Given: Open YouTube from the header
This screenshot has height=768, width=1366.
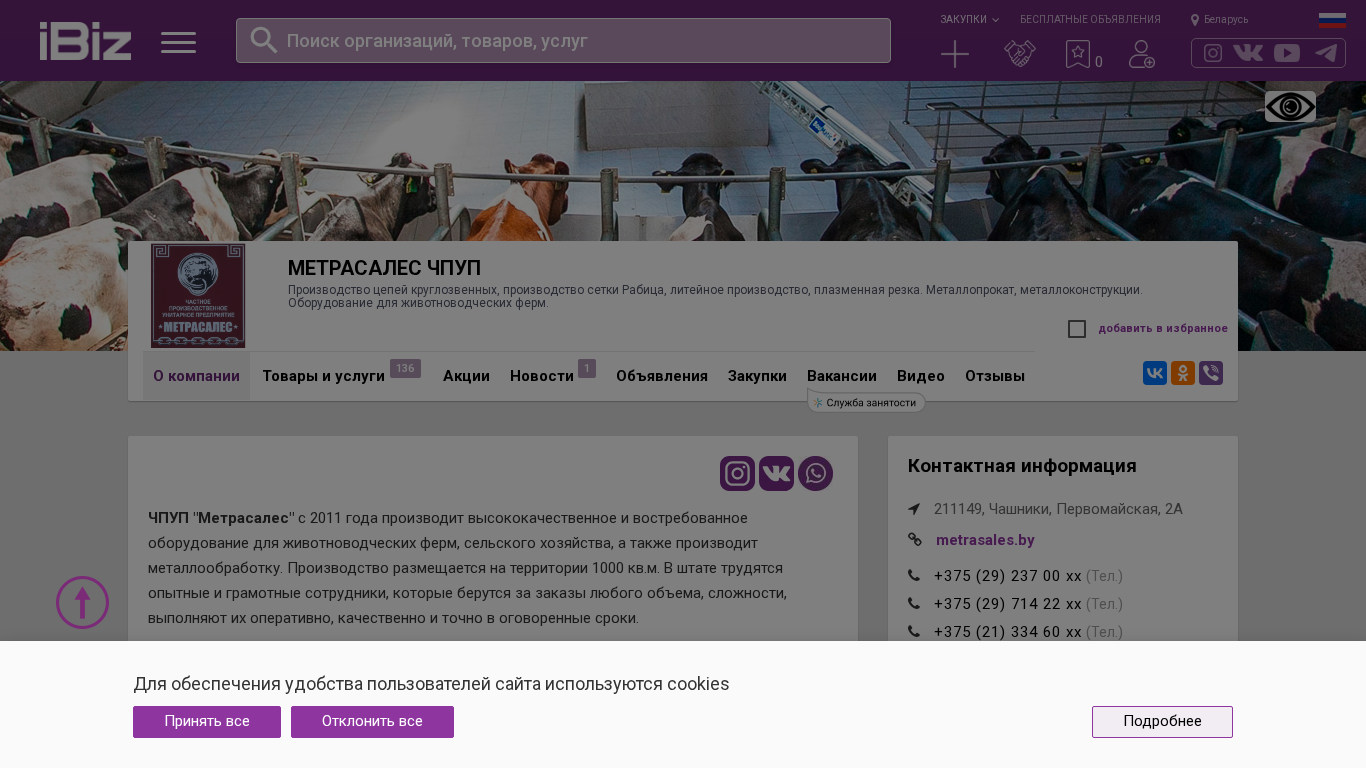Looking at the screenshot, I should 1287,53.
